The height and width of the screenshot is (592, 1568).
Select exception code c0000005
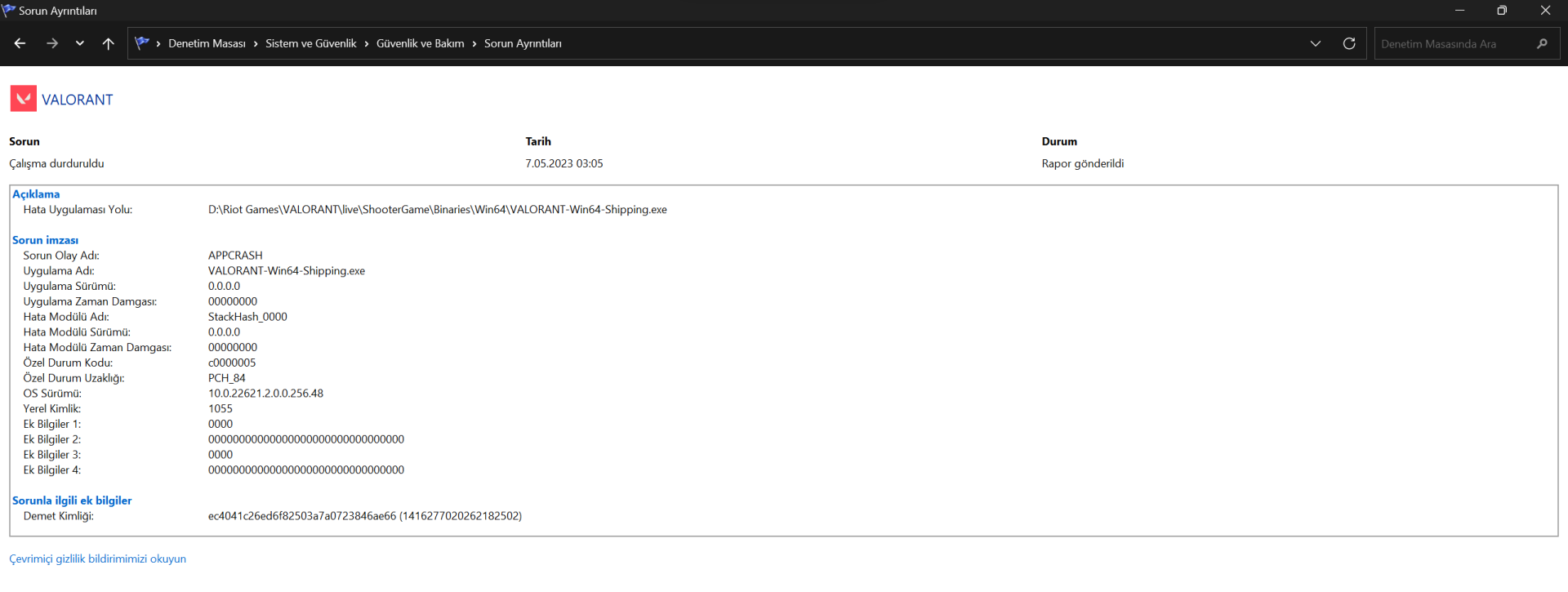coord(232,363)
